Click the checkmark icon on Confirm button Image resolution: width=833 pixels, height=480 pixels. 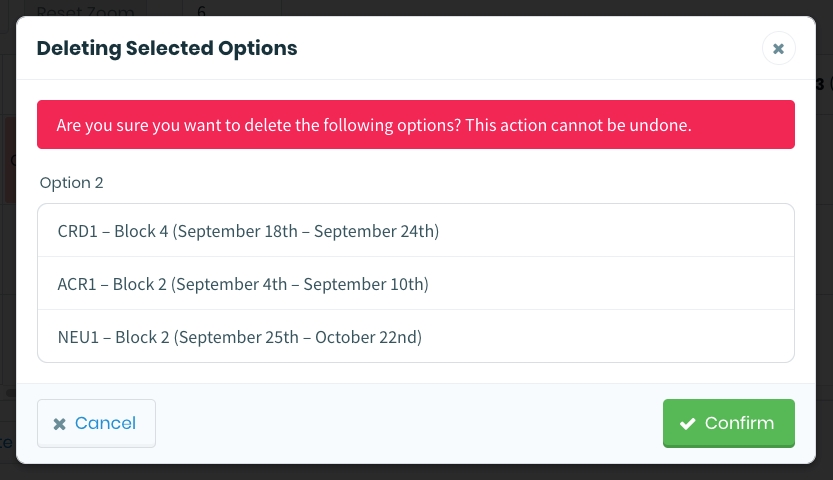point(687,424)
